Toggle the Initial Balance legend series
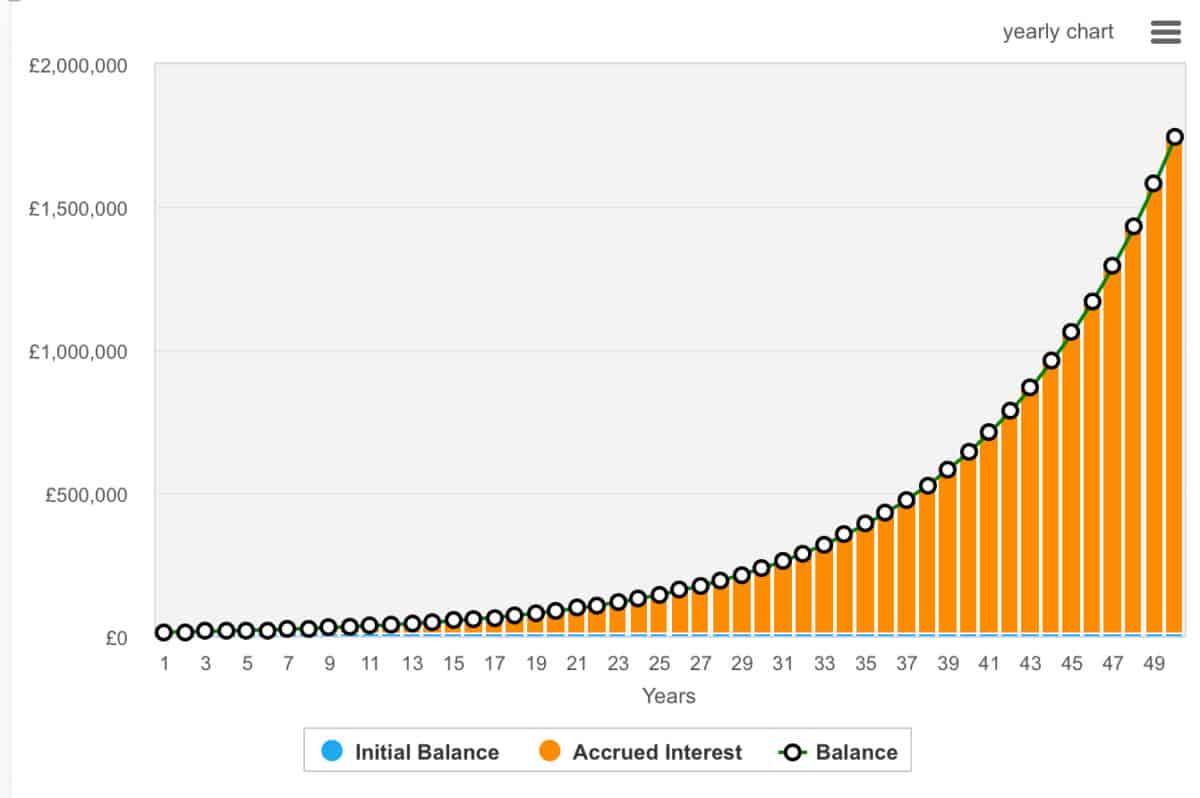The height and width of the screenshot is (798, 1200). click(426, 752)
